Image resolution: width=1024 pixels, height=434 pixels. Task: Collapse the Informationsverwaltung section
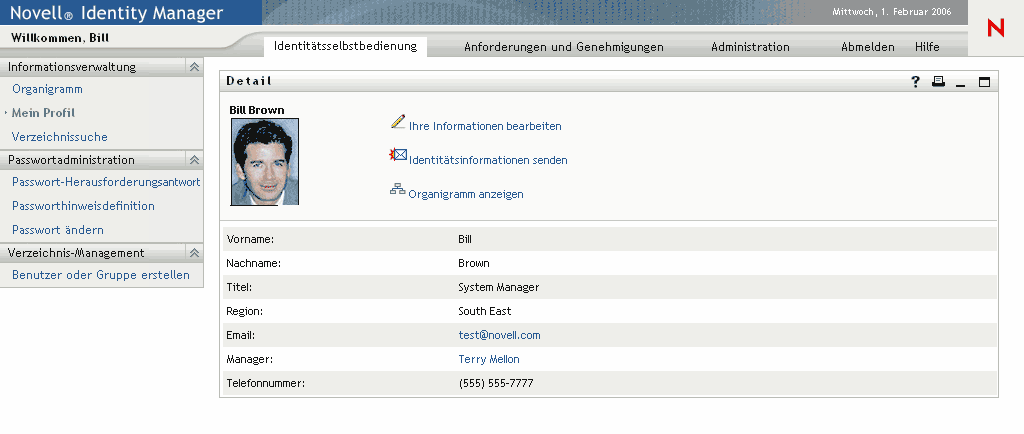click(x=194, y=67)
